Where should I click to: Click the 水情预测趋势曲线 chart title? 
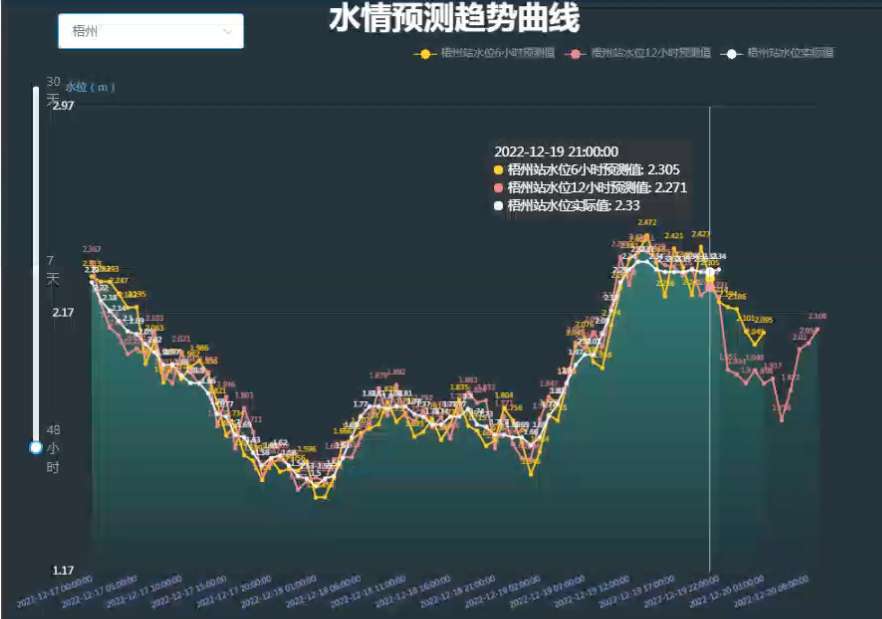click(454, 18)
